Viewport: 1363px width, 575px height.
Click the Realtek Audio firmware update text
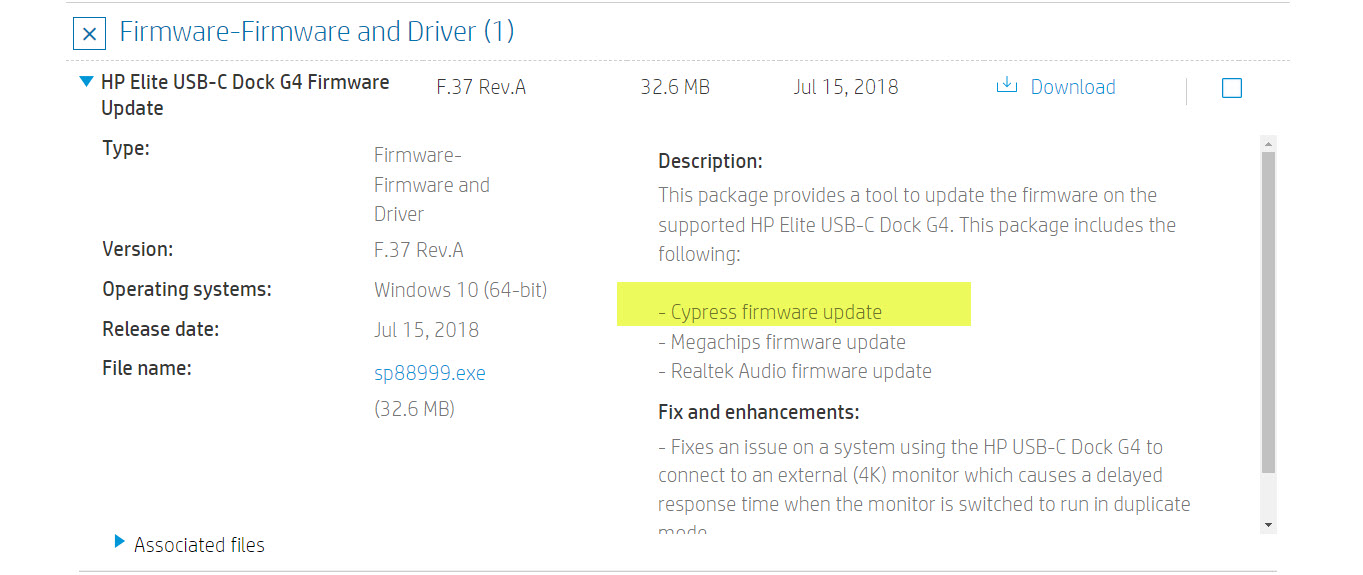tap(794, 371)
